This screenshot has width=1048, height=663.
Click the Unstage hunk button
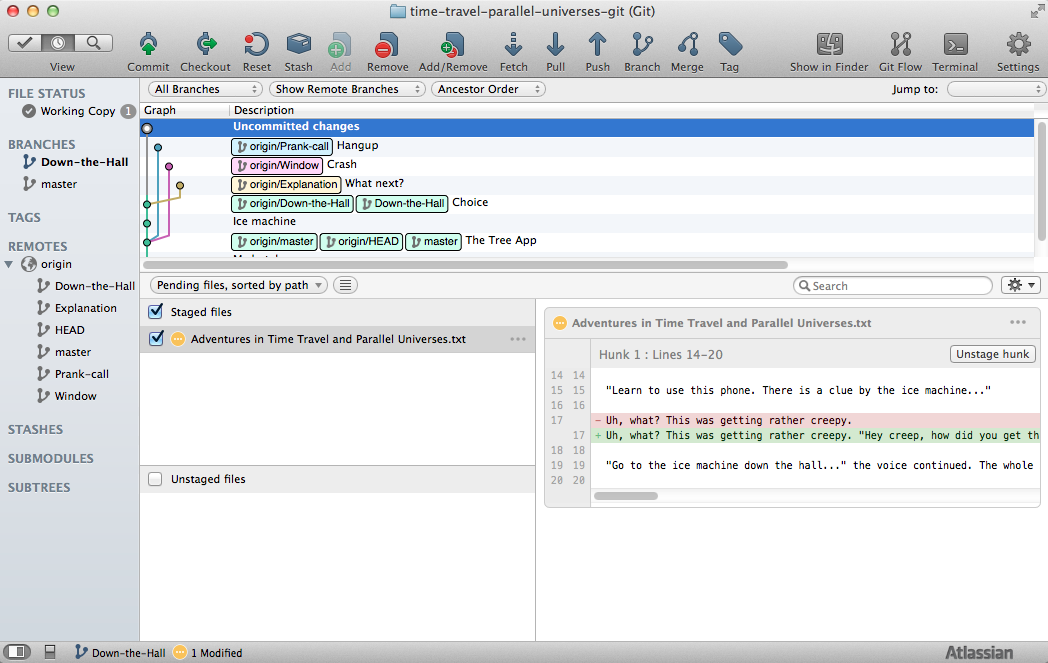pos(993,354)
